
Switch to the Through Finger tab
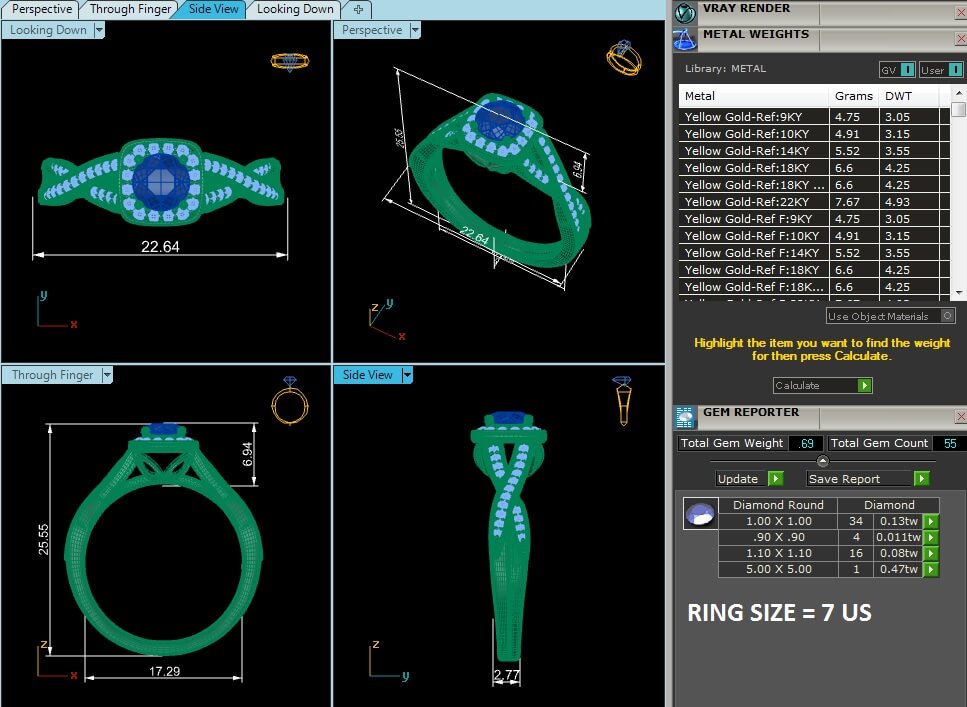131,9
